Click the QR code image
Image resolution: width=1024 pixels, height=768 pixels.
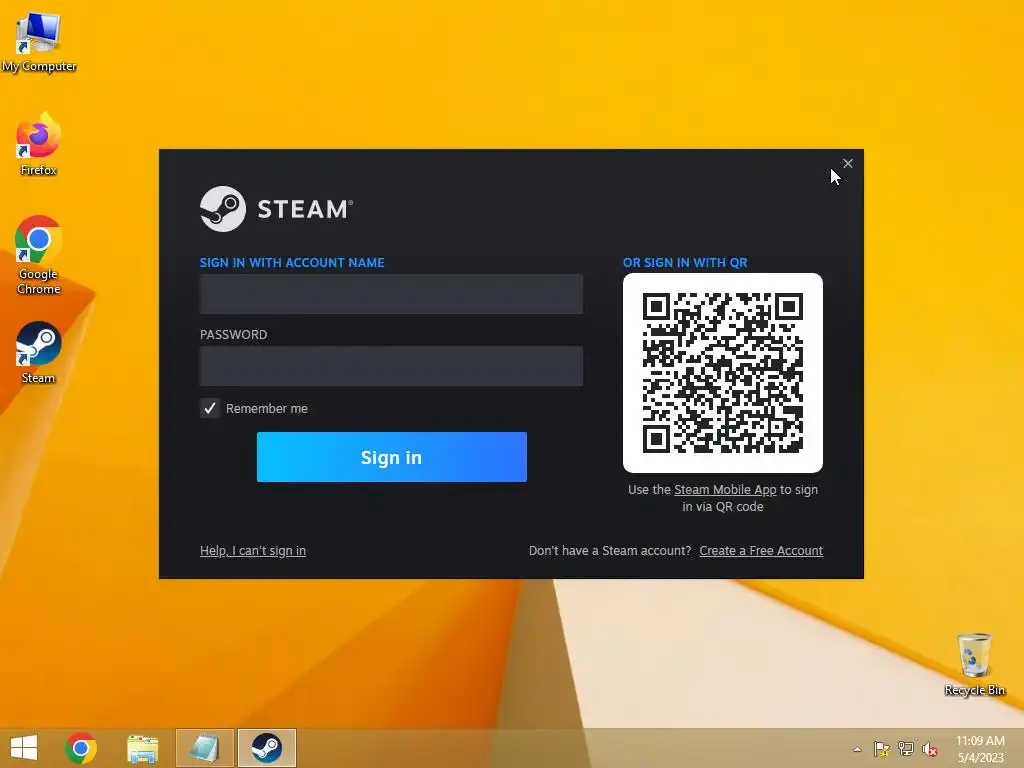(723, 373)
